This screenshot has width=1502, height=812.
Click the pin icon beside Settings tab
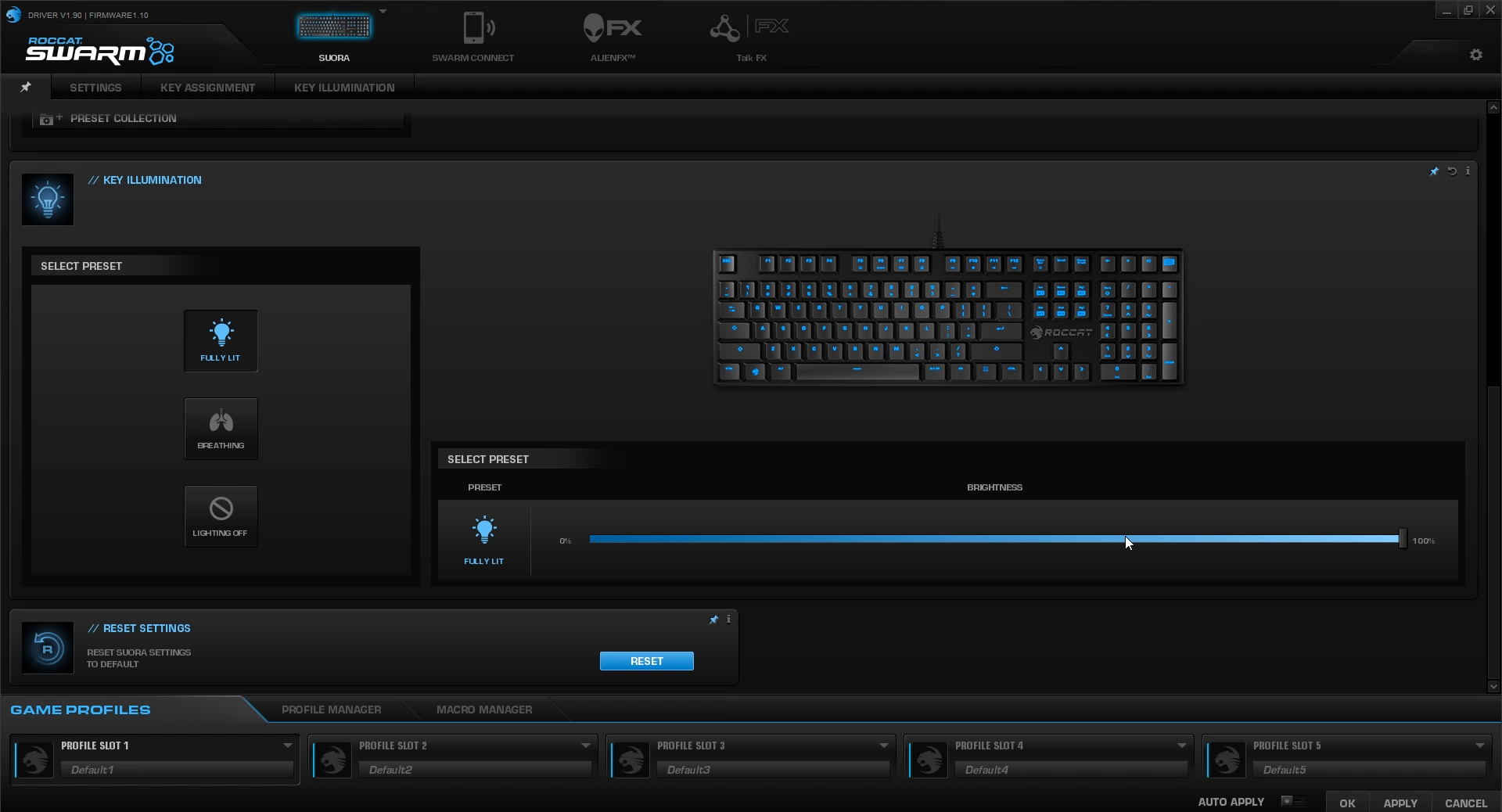26,87
